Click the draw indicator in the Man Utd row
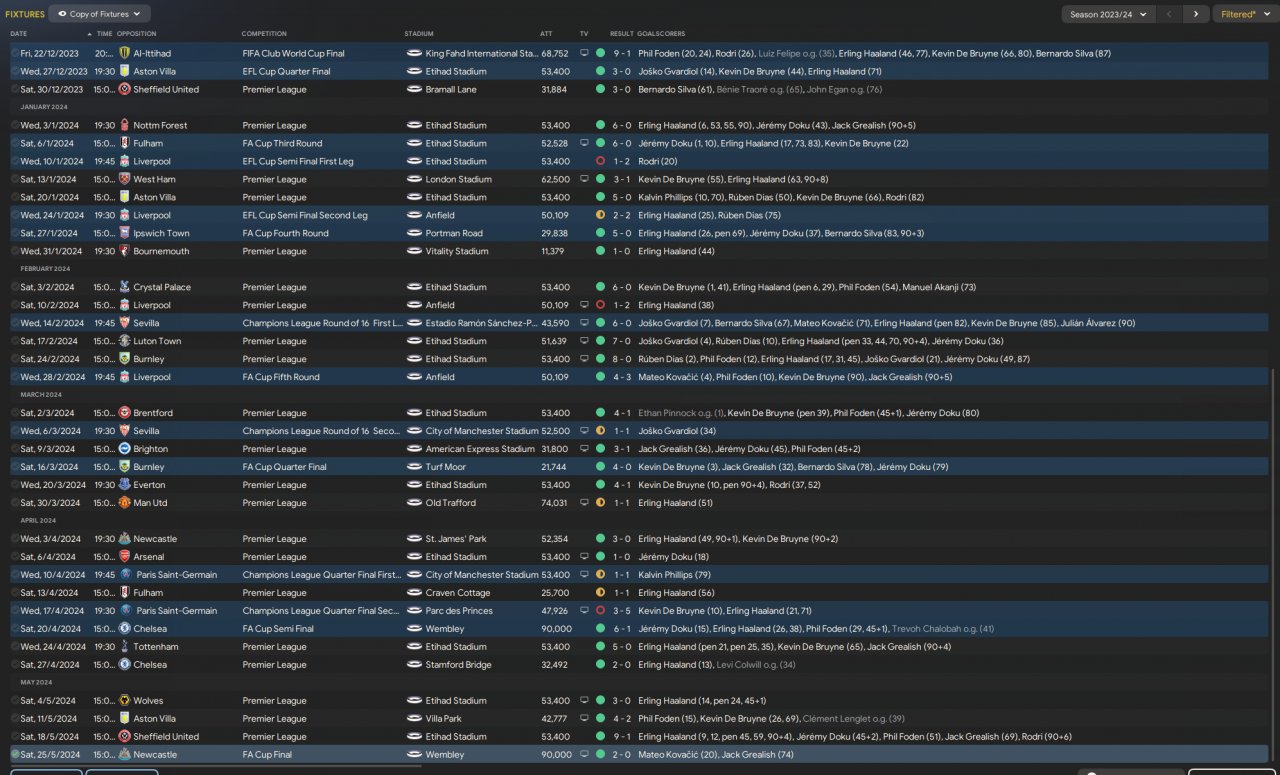This screenshot has height=775, width=1280. coord(600,503)
